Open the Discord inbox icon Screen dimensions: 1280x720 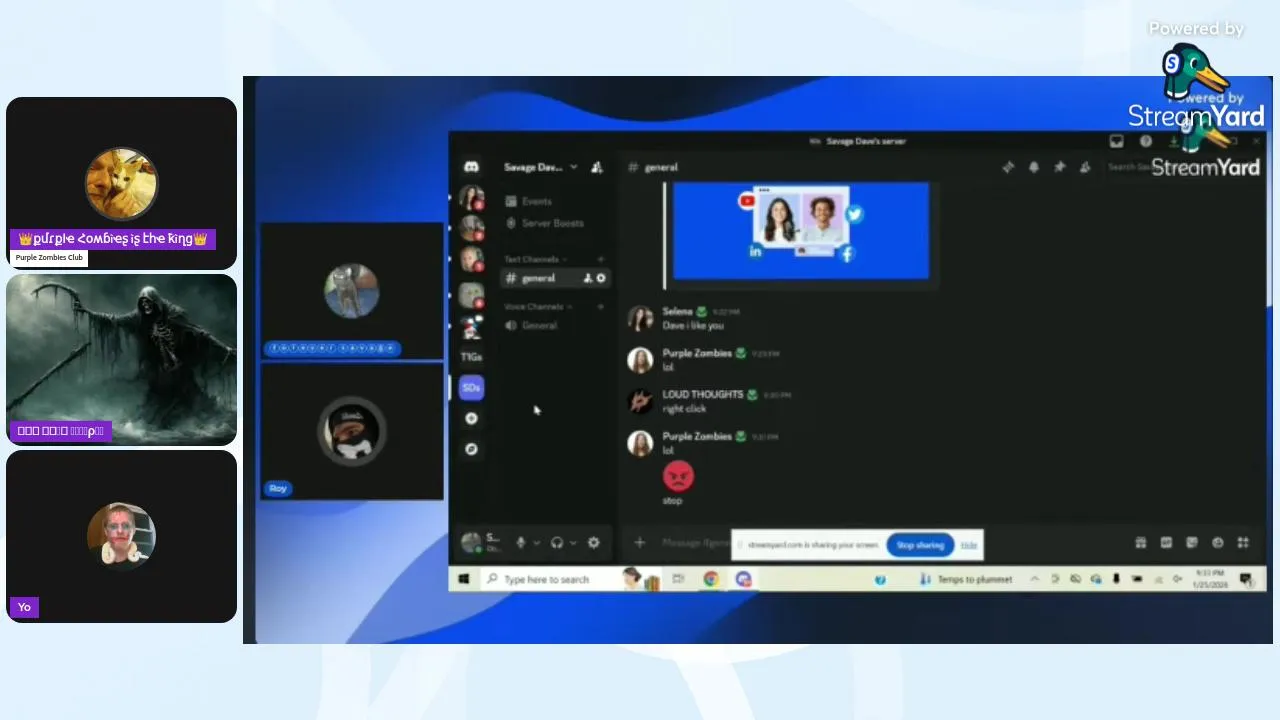1117,142
